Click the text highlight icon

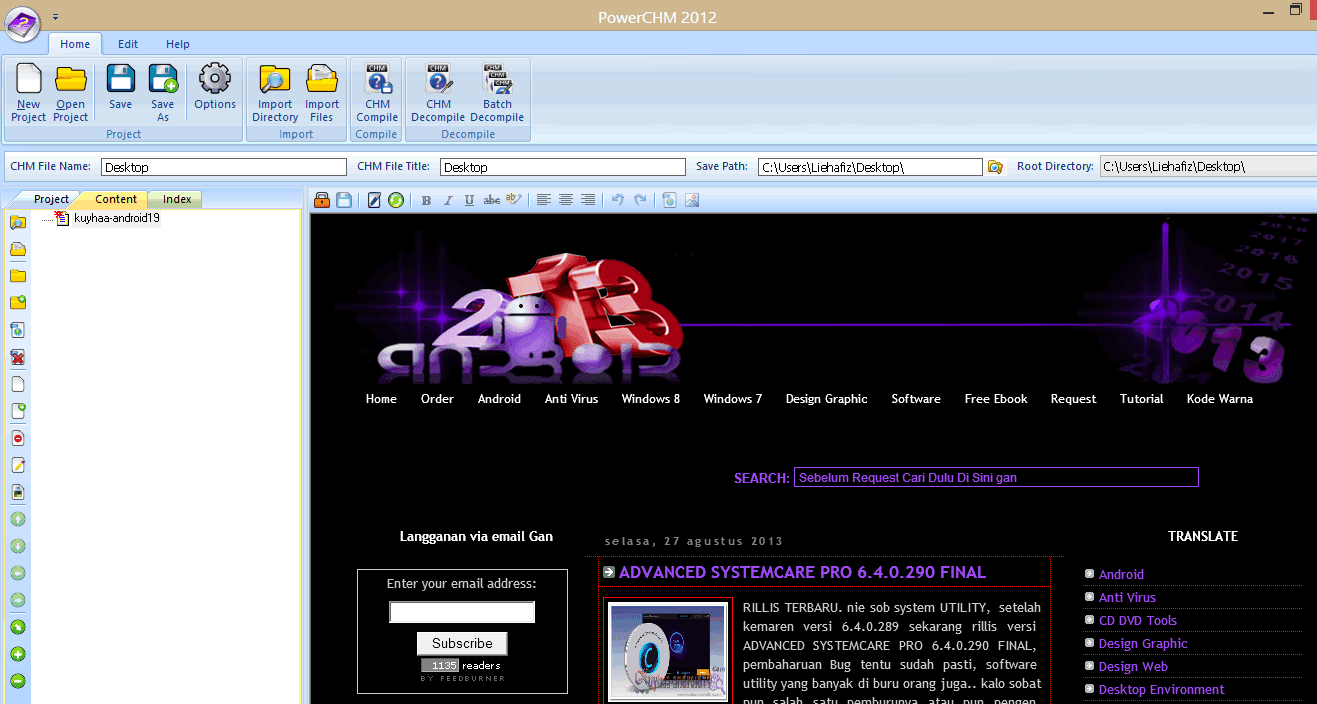click(x=514, y=200)
